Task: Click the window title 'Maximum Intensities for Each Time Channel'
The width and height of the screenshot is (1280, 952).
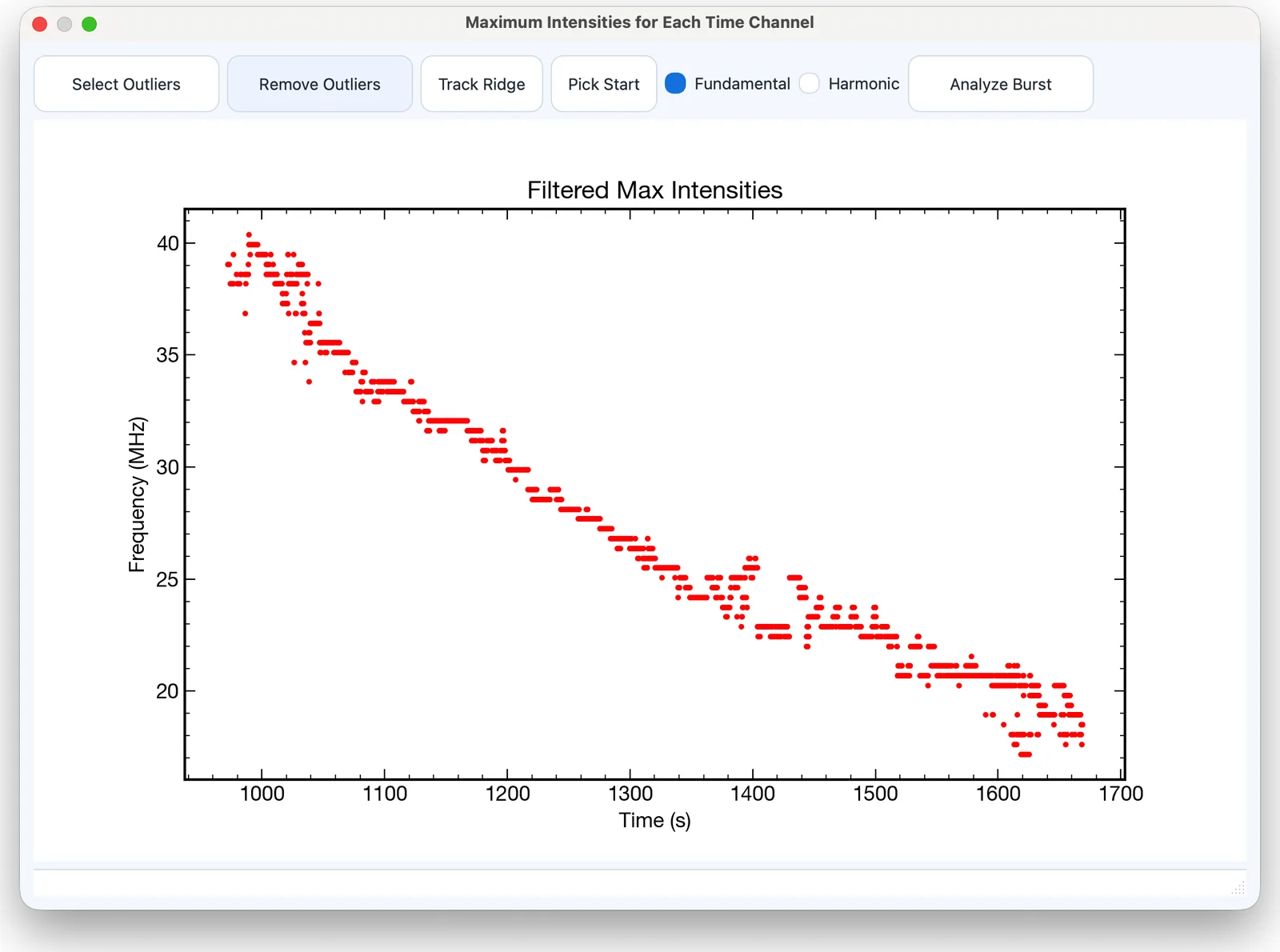Action: (x=640, y=22)
